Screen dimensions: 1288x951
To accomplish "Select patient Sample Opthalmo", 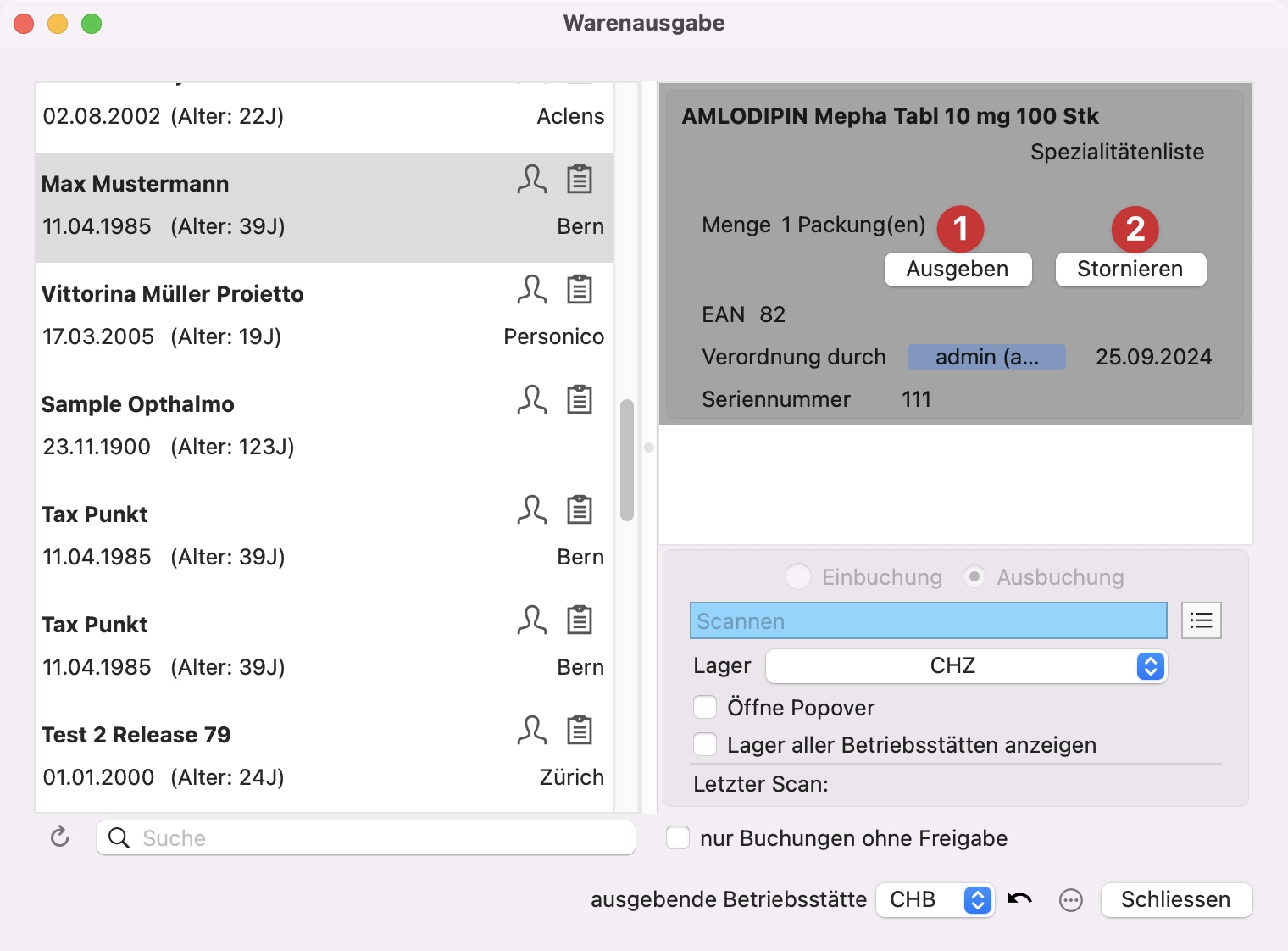I will pyautogui.click(x=325, y=428).
